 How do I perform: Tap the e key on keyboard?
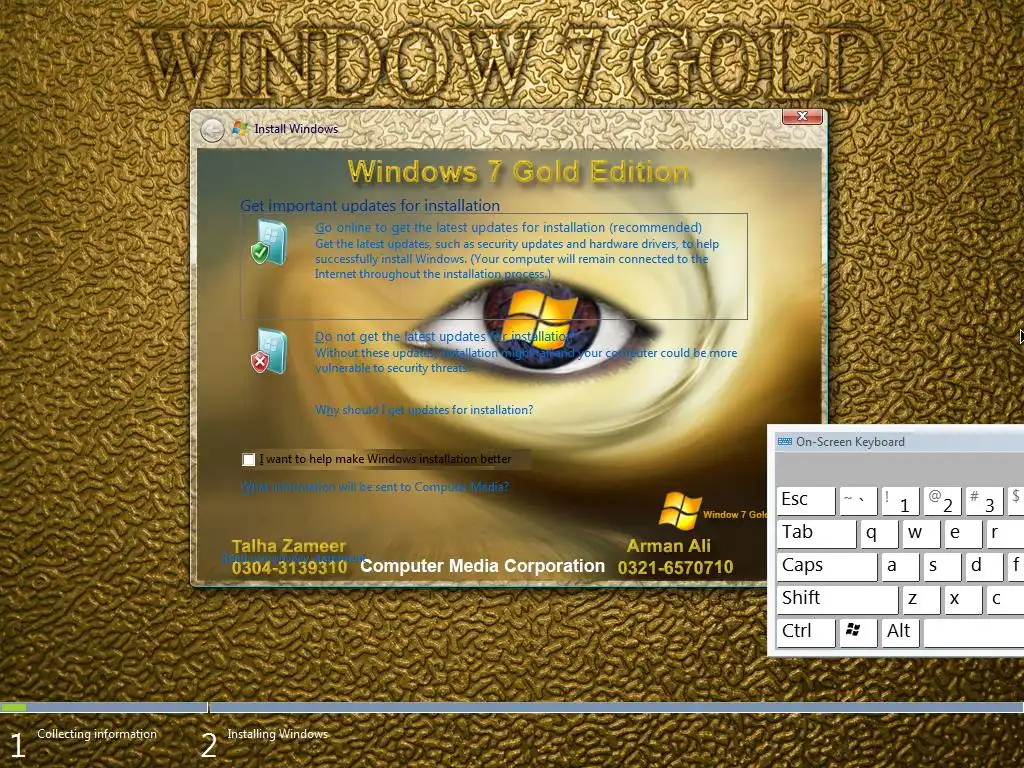[x=963, y=533]
